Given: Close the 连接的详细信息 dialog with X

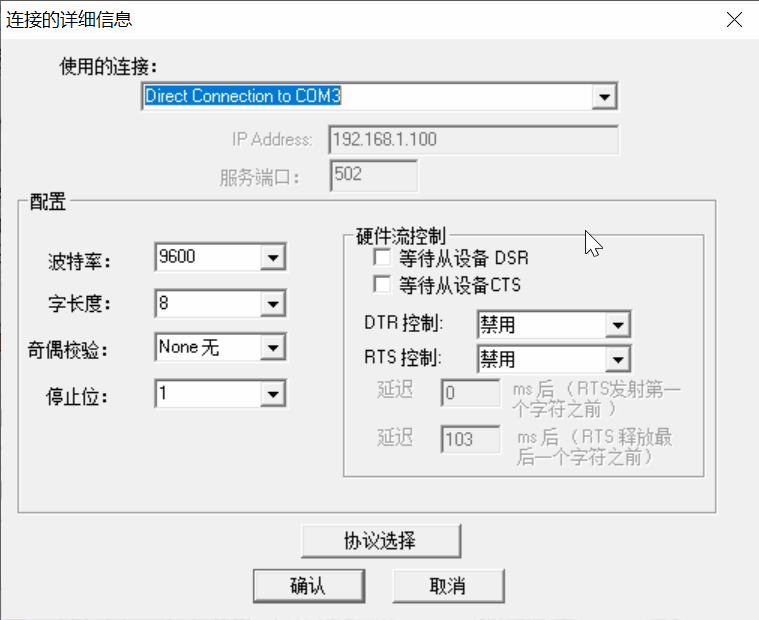Looking at the screenshot, I should pos(735,19).
